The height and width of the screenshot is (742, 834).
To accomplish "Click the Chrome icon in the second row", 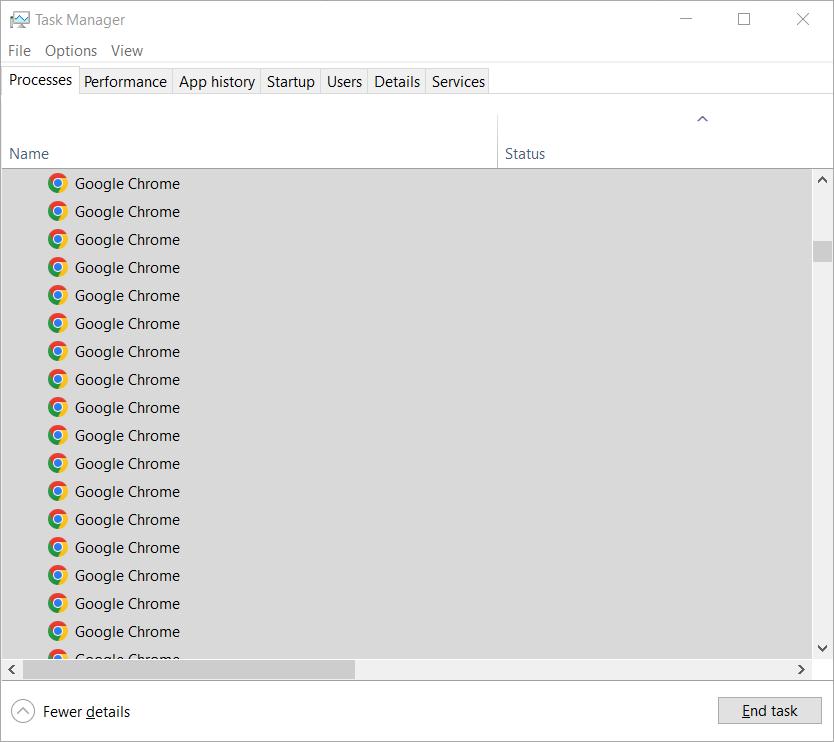I will (x=58, y=212).
